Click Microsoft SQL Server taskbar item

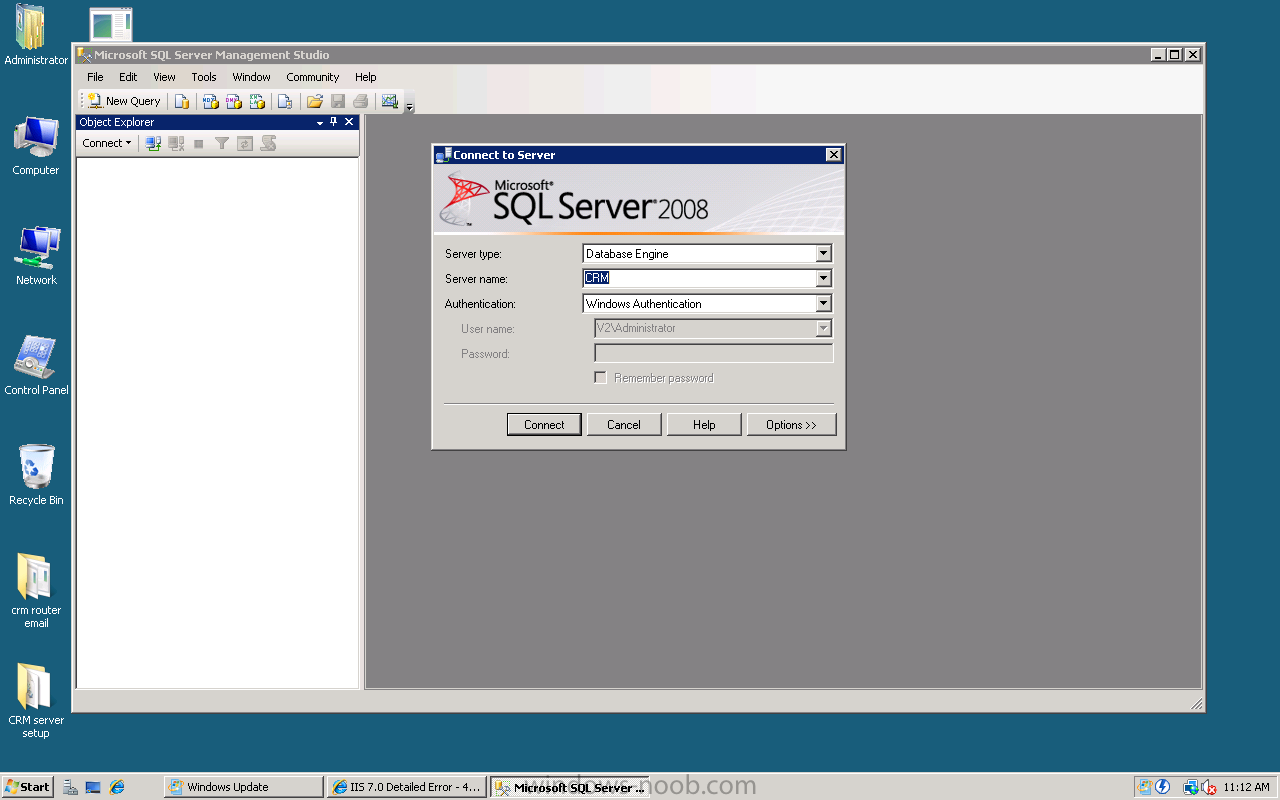click(570, 787)
